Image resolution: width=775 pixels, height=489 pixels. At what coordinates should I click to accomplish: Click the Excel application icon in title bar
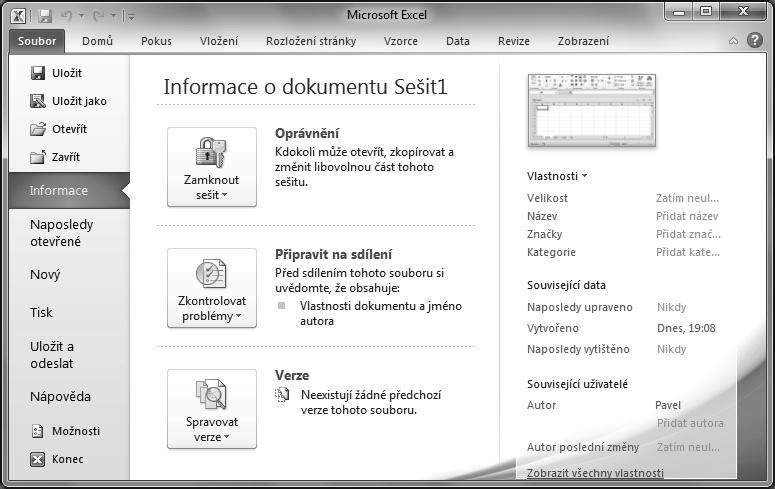[x=18, y=16]
